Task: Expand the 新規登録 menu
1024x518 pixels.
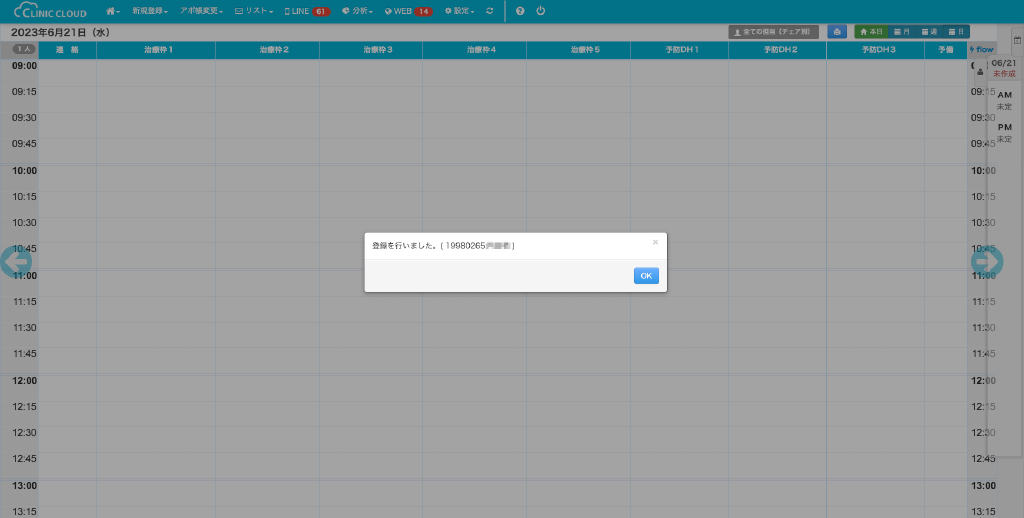Action: tap(147, 11)
